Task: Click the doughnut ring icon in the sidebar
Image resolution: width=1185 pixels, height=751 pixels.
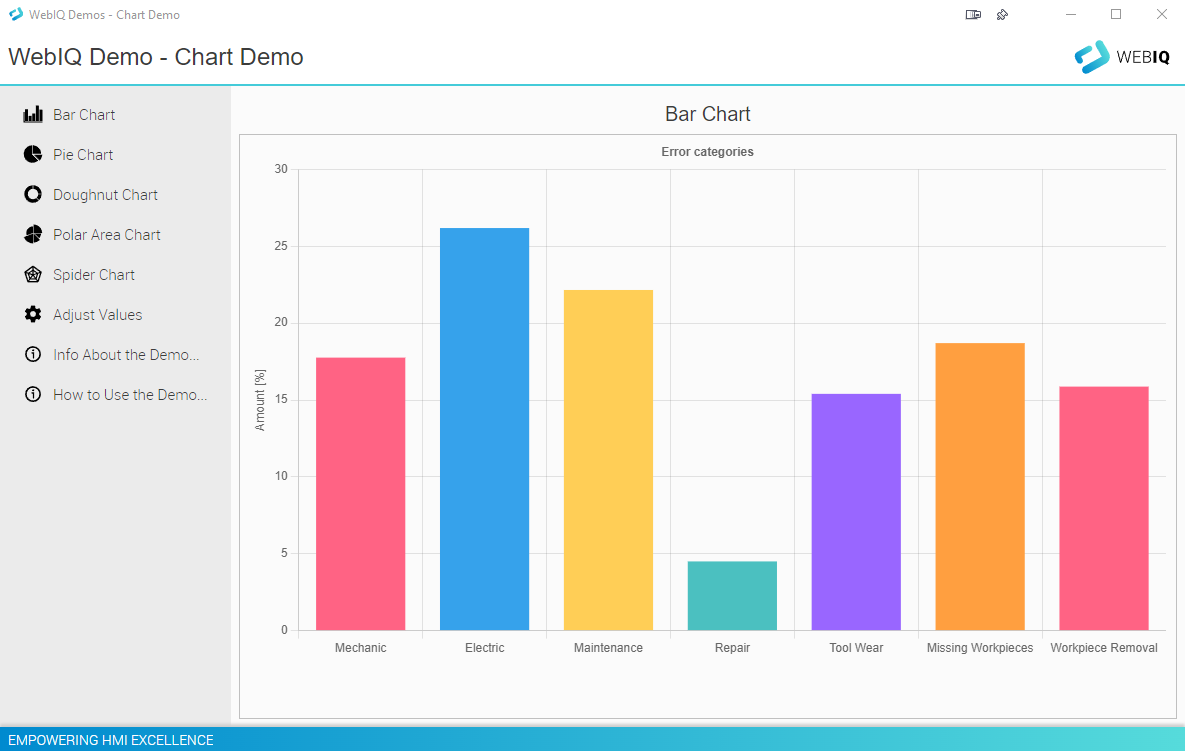Action: click(x=32, y=195)
